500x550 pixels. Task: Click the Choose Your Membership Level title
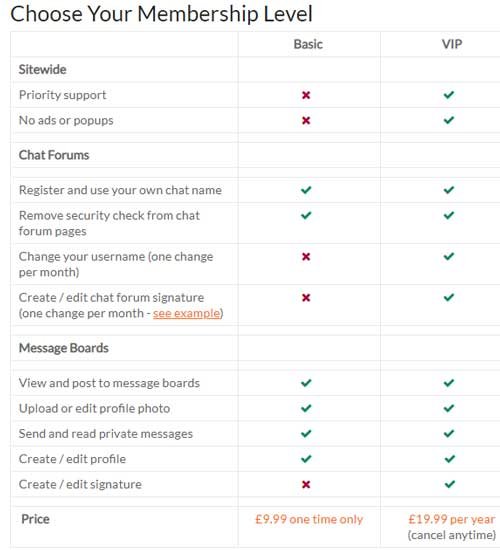[161, 14]
